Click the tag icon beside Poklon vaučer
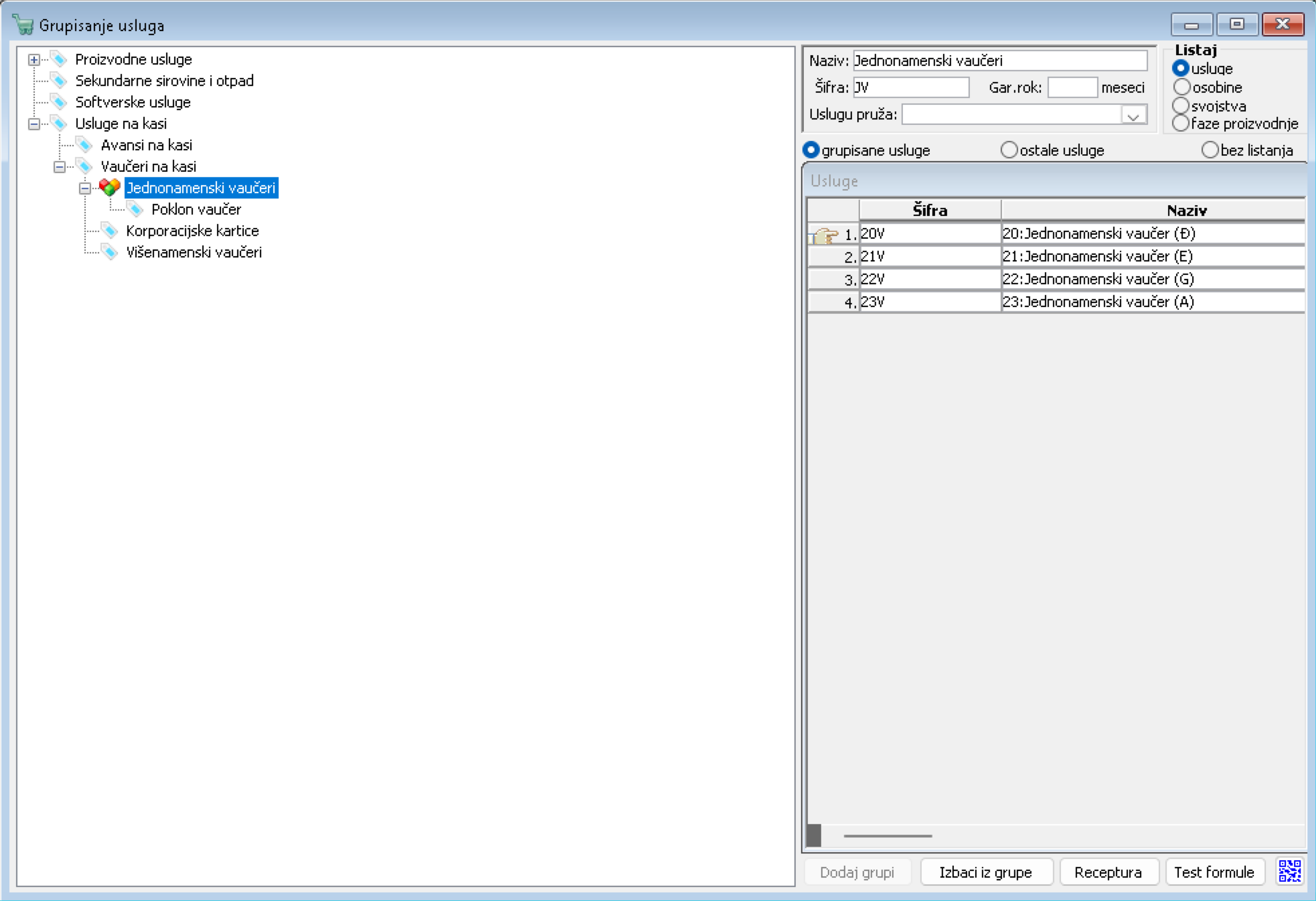The image size is (1316, 901). tap(135, 209)
